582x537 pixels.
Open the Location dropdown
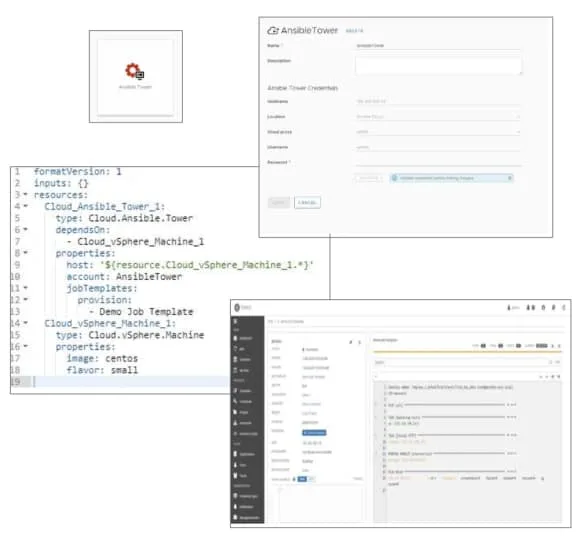[x=437, y=117]
